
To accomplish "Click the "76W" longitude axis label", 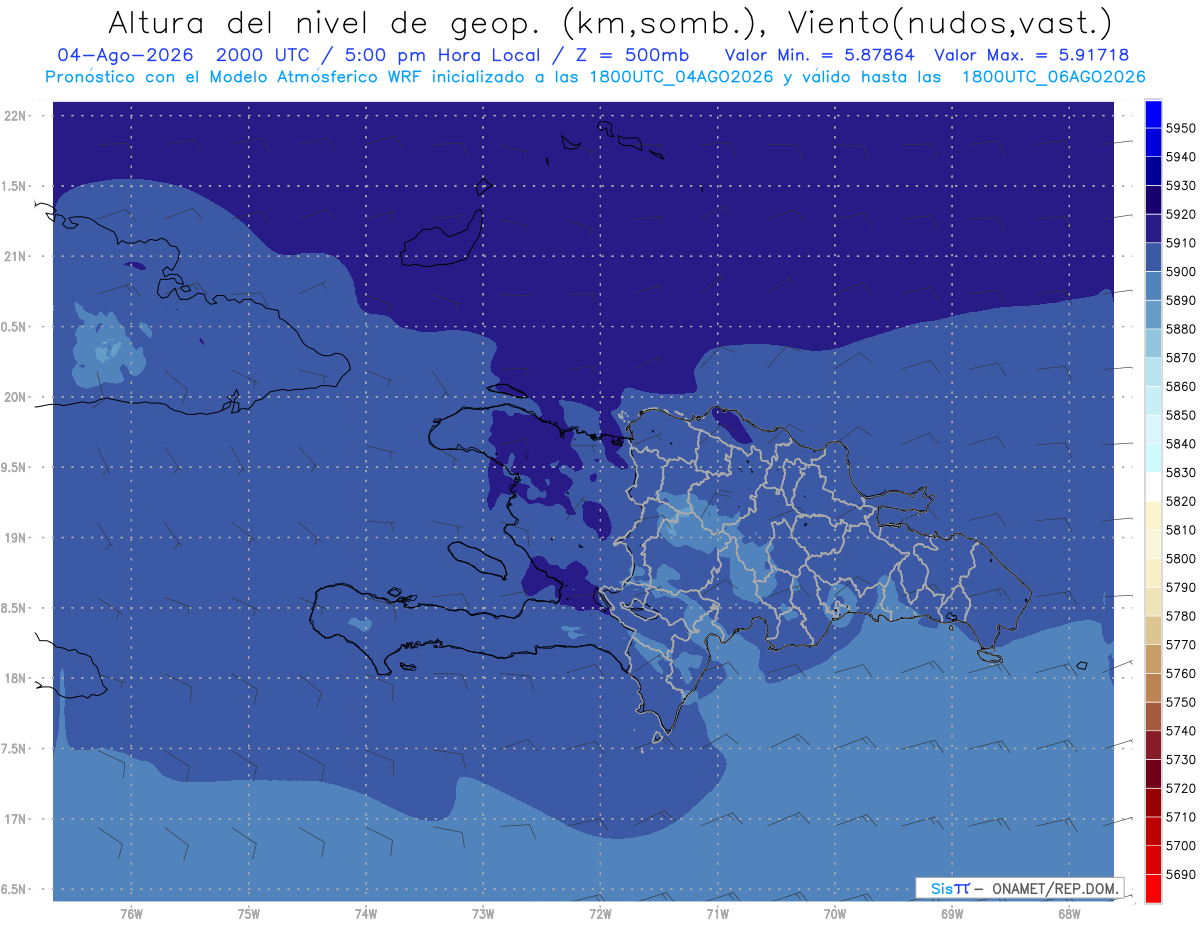I will coord(131,914).
